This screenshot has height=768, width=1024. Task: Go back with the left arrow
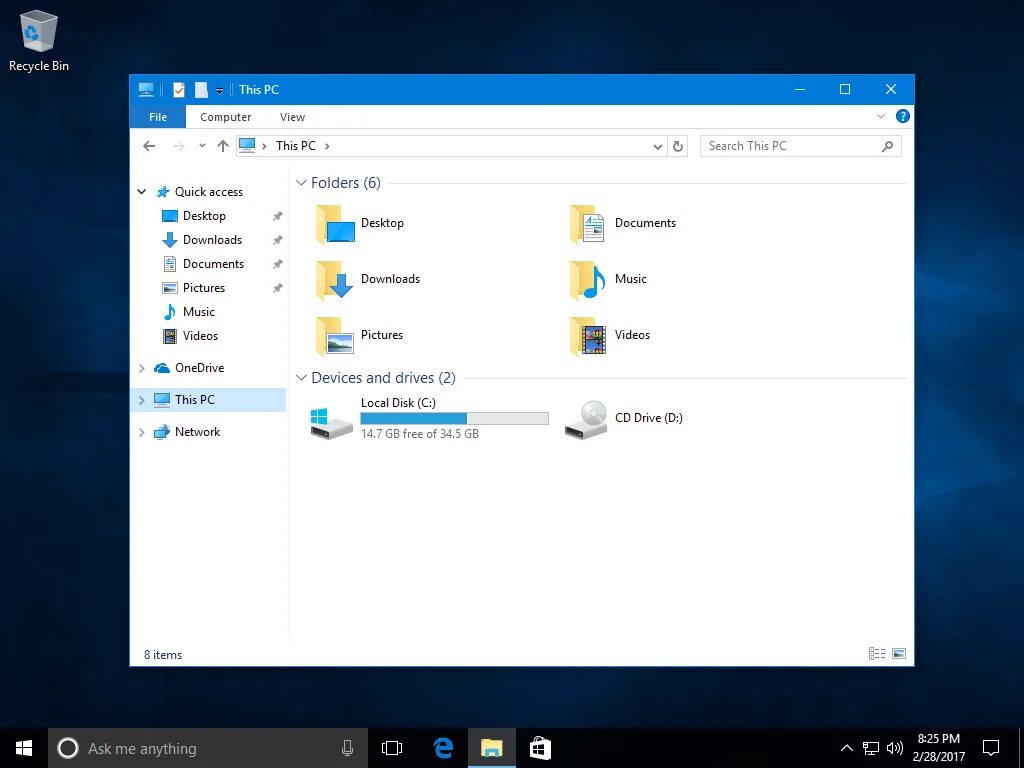[149, 146]
